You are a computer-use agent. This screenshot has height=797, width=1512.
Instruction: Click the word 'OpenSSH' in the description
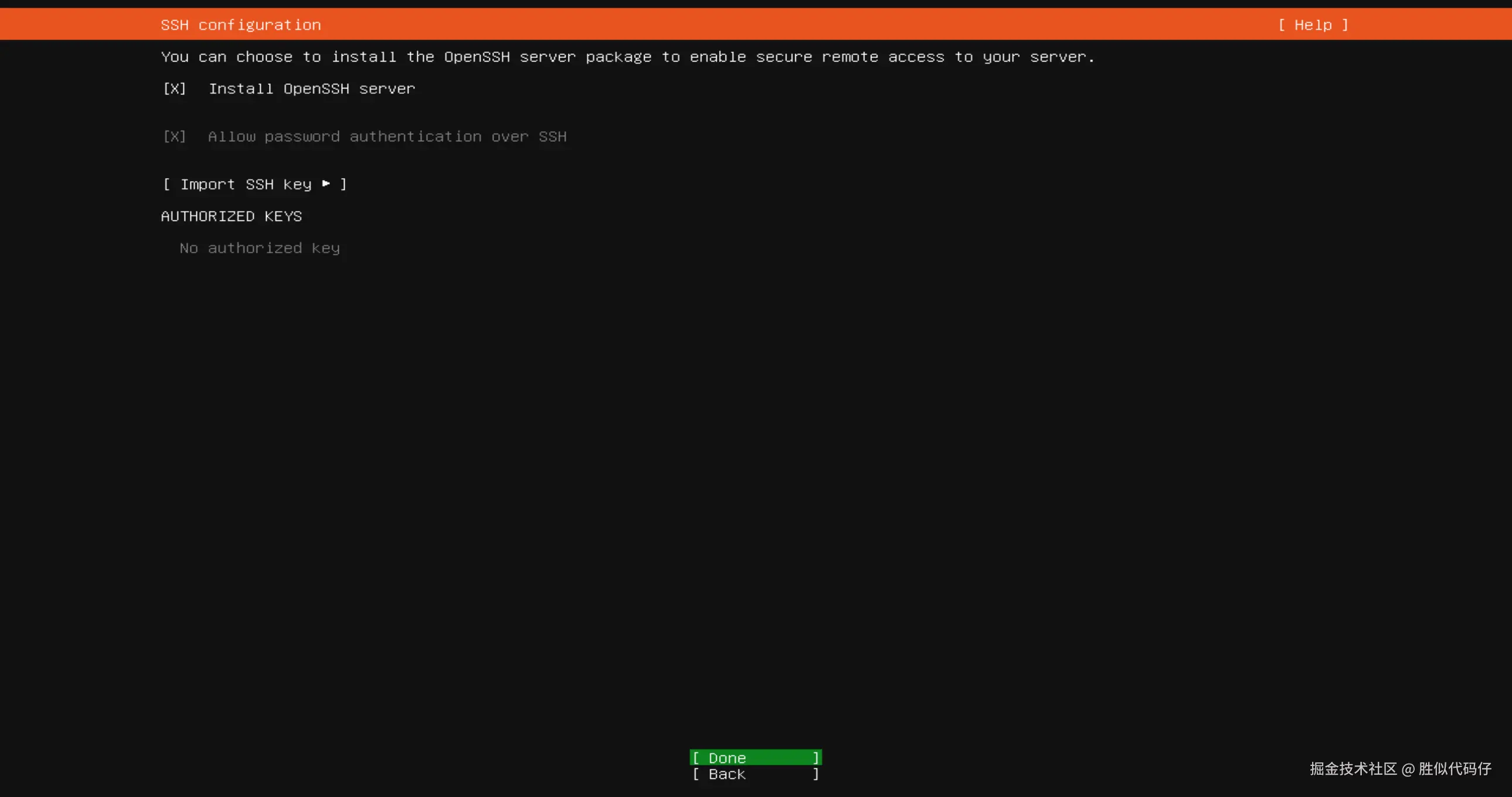pos(476,57)
